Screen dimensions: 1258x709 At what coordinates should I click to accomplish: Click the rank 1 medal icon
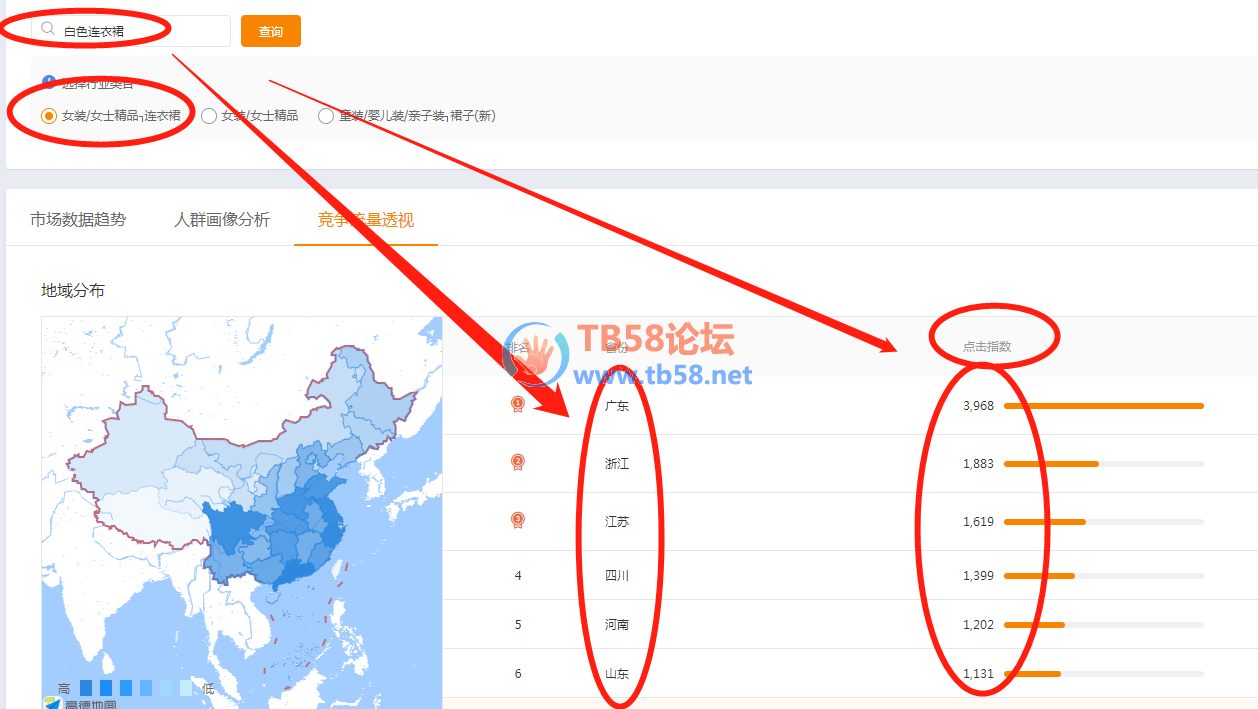point(518,404)
